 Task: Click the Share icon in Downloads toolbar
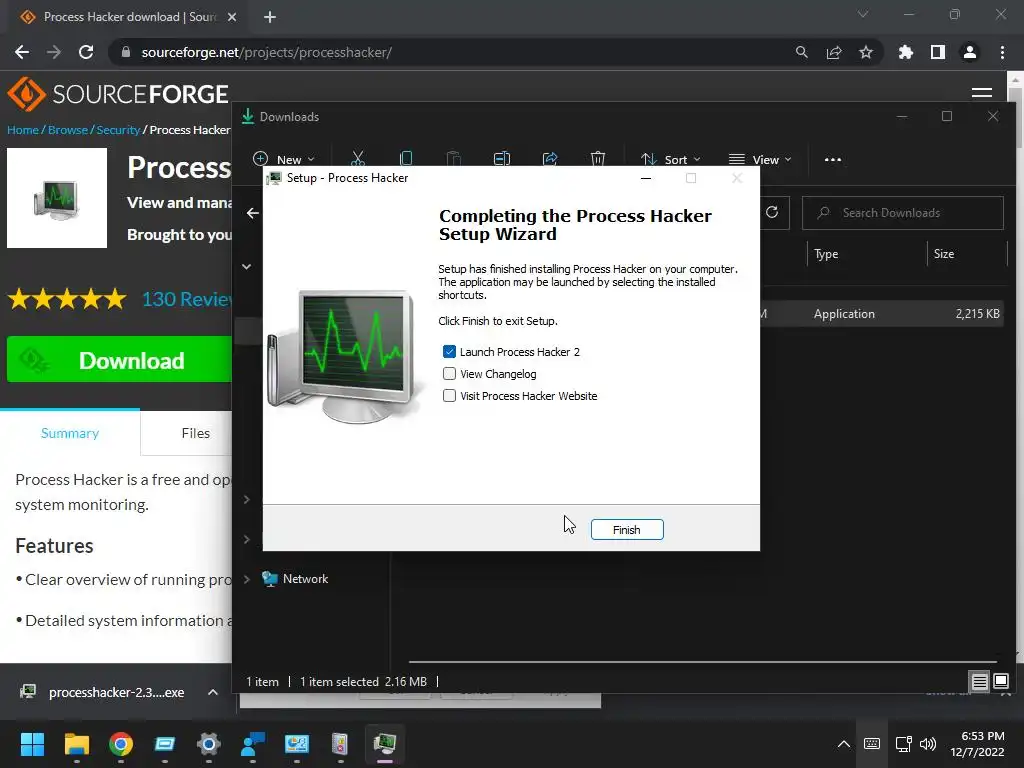click(550, 159)
